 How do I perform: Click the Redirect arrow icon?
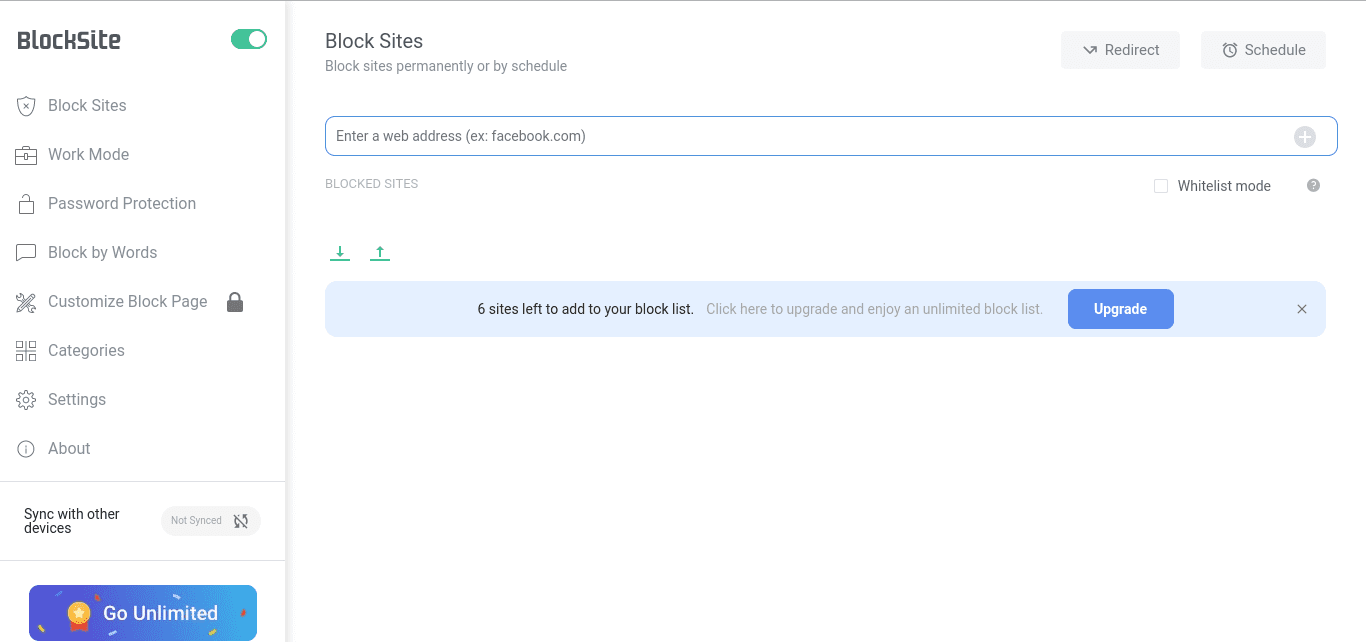[x=1090, y=50]
